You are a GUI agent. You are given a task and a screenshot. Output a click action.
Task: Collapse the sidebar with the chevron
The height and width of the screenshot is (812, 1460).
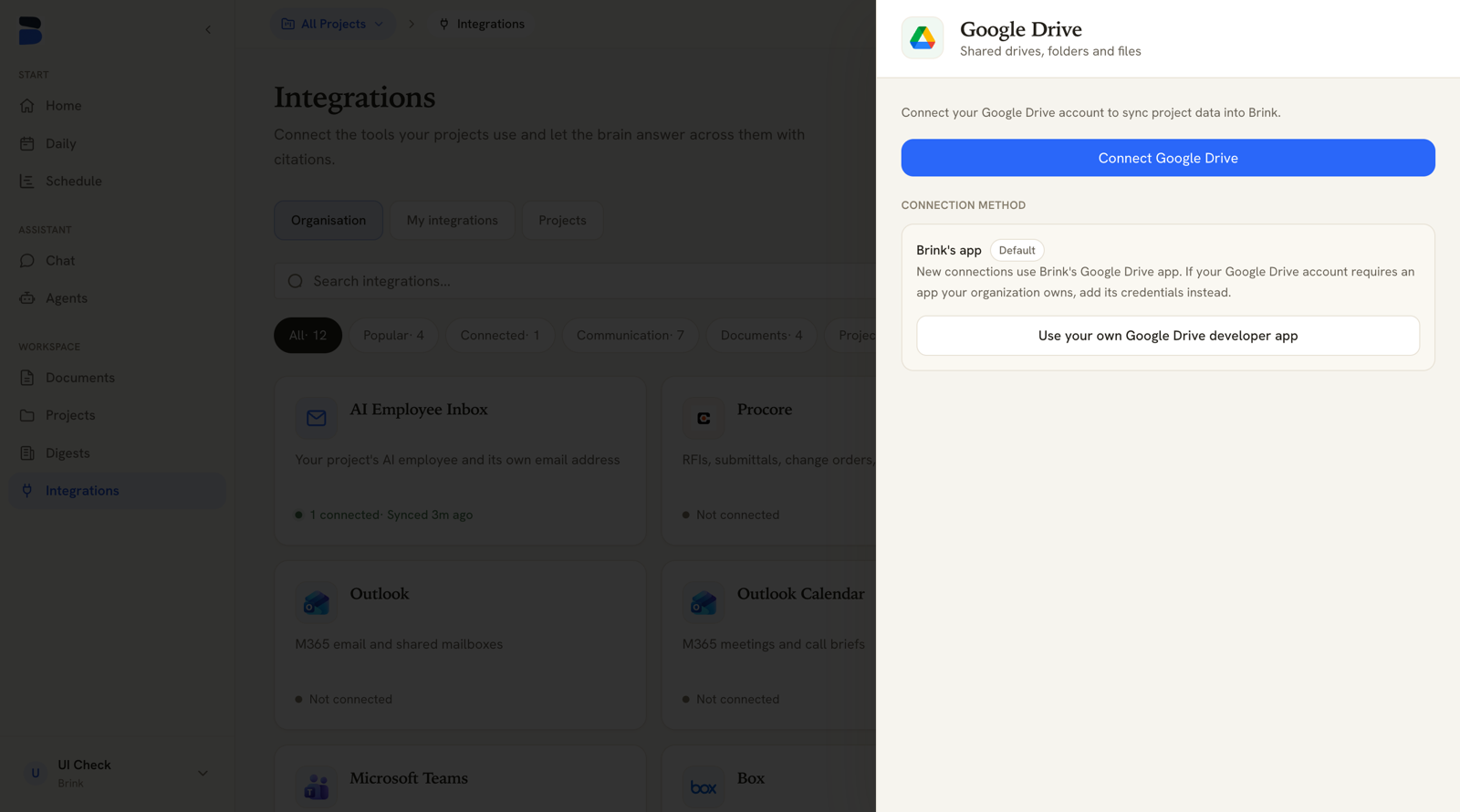coord(208,29)
